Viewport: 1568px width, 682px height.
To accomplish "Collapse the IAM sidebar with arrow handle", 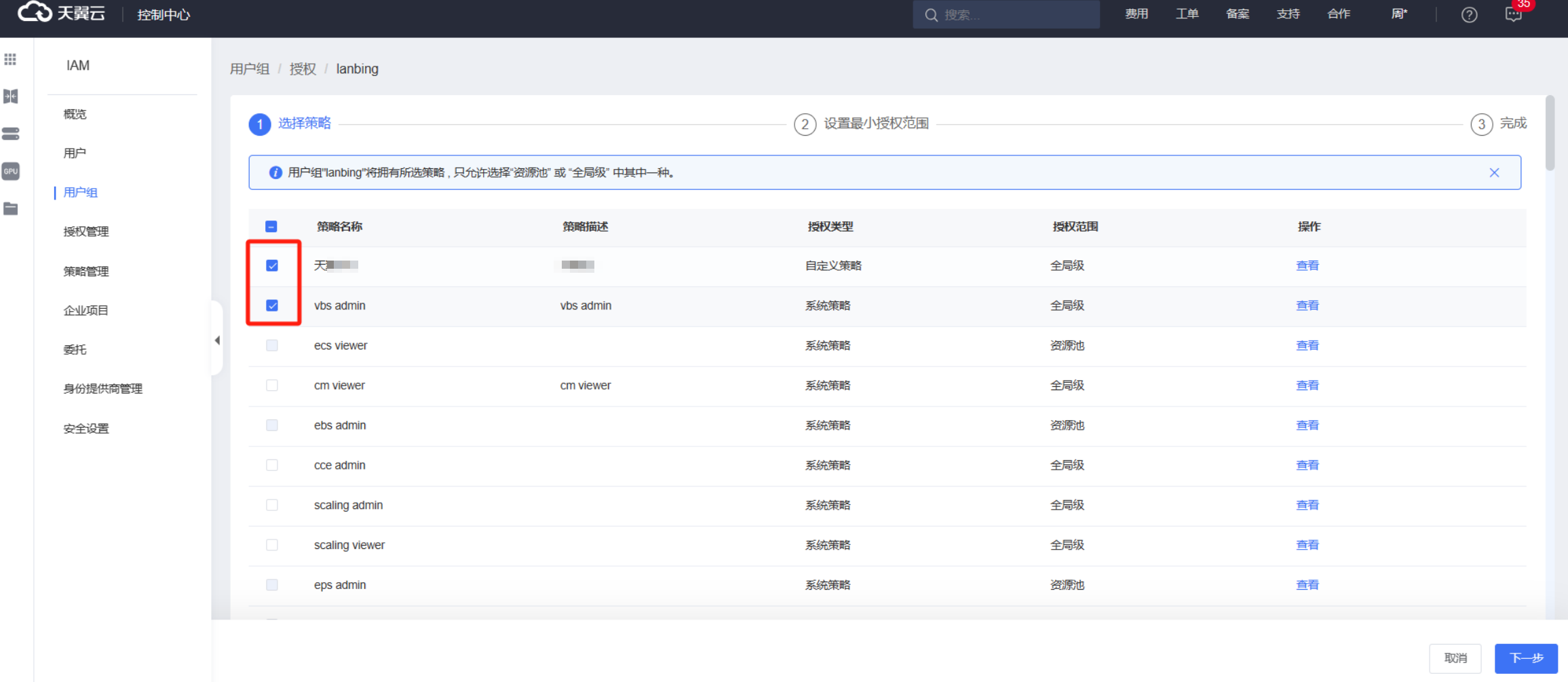I will (217, 340).
